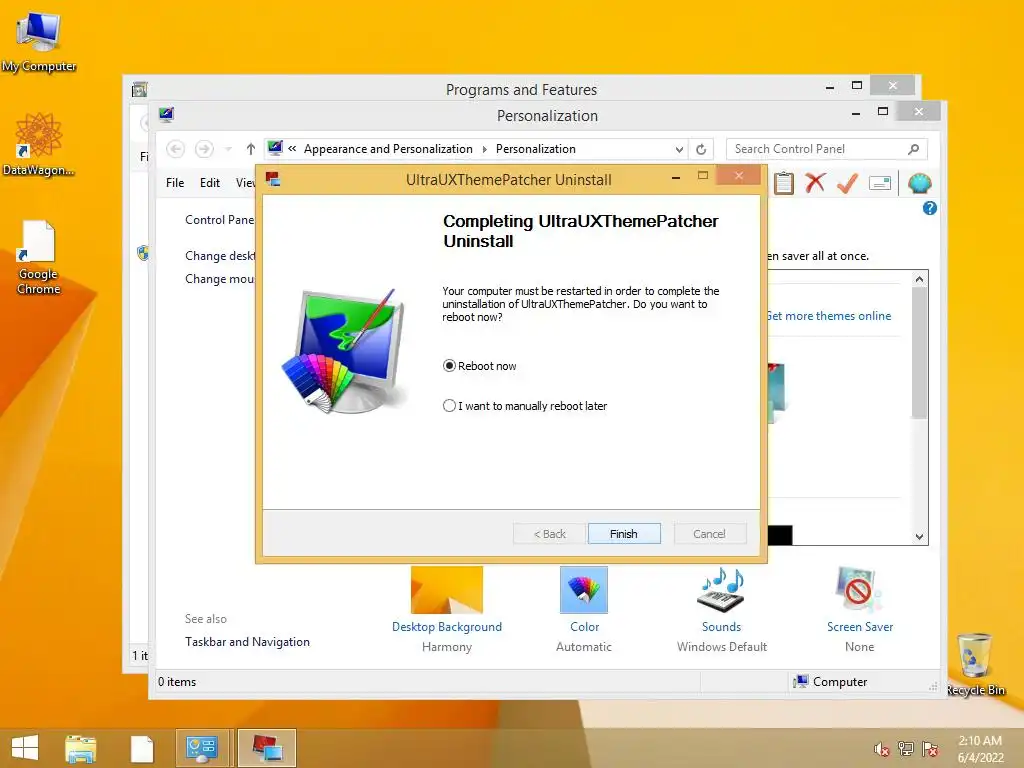The image size is (1024, 768).
Task: Click Personalization window title icon
Action: point(167,115)
